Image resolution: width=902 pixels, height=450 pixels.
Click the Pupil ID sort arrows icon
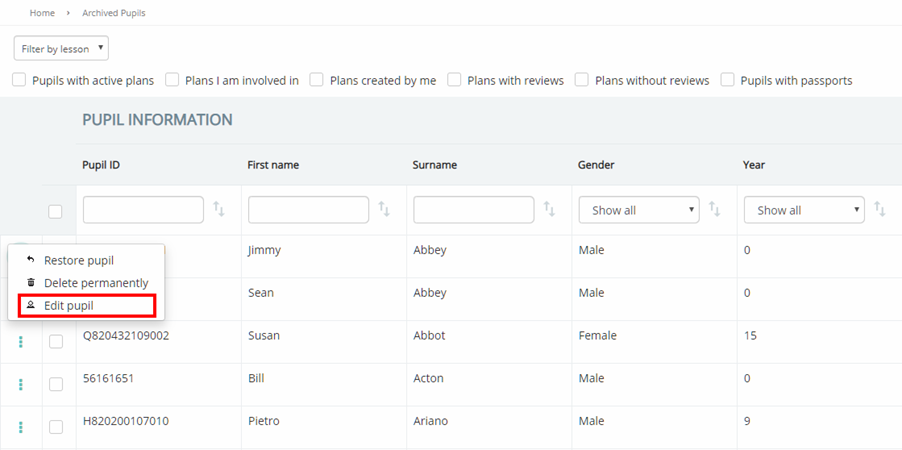click(219, 209)
